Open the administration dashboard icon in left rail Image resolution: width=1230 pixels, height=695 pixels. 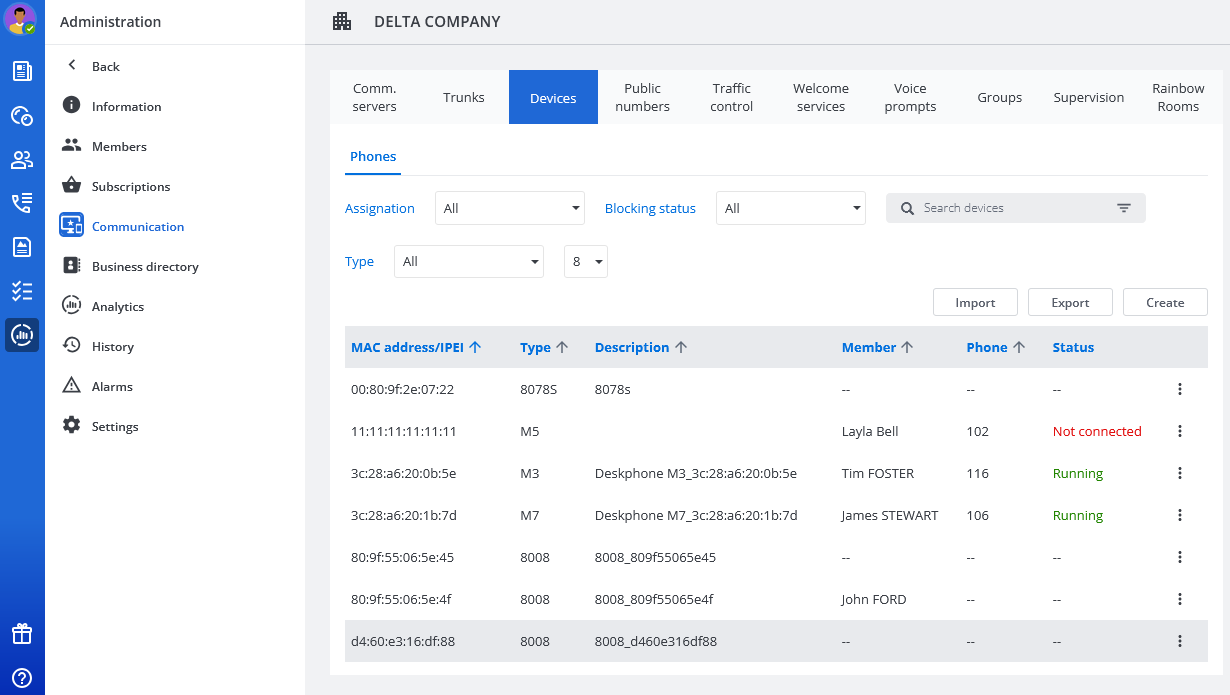22,335
